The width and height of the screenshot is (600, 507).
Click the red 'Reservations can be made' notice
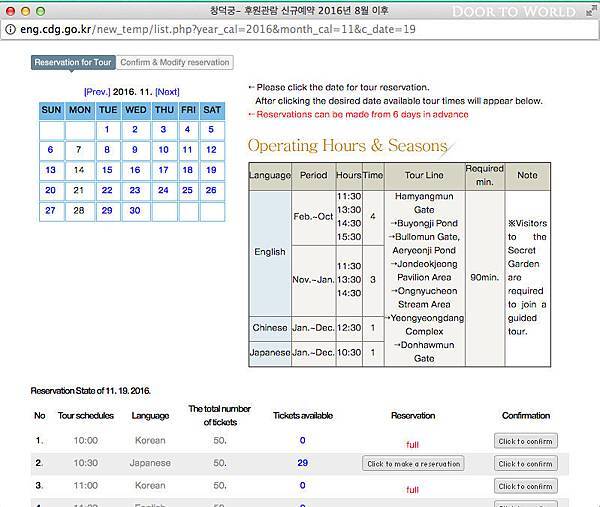point(362,114)
